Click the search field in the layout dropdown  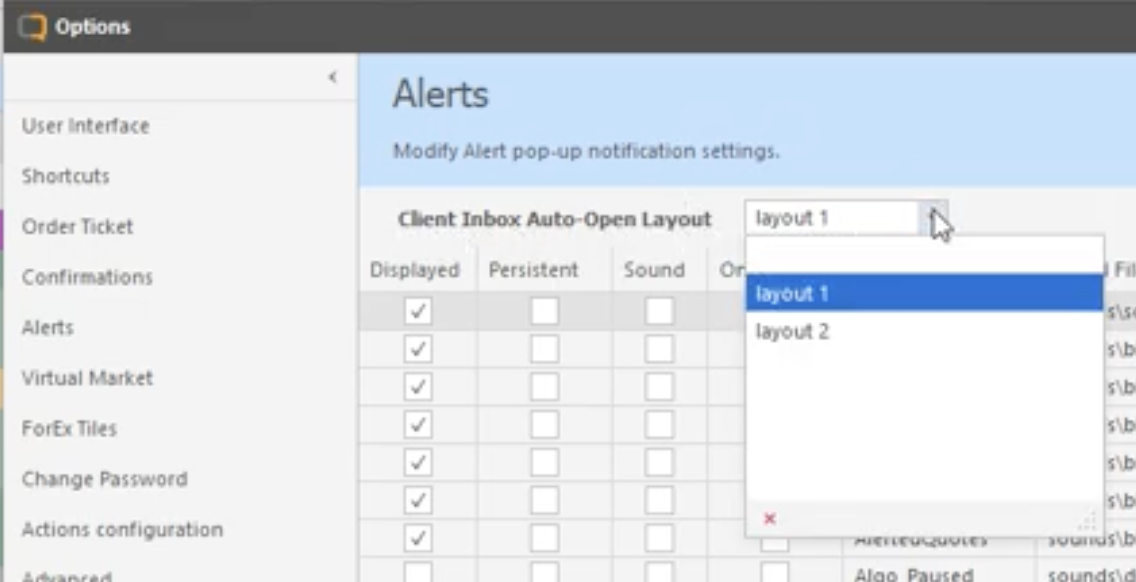(x=924, y=256)
